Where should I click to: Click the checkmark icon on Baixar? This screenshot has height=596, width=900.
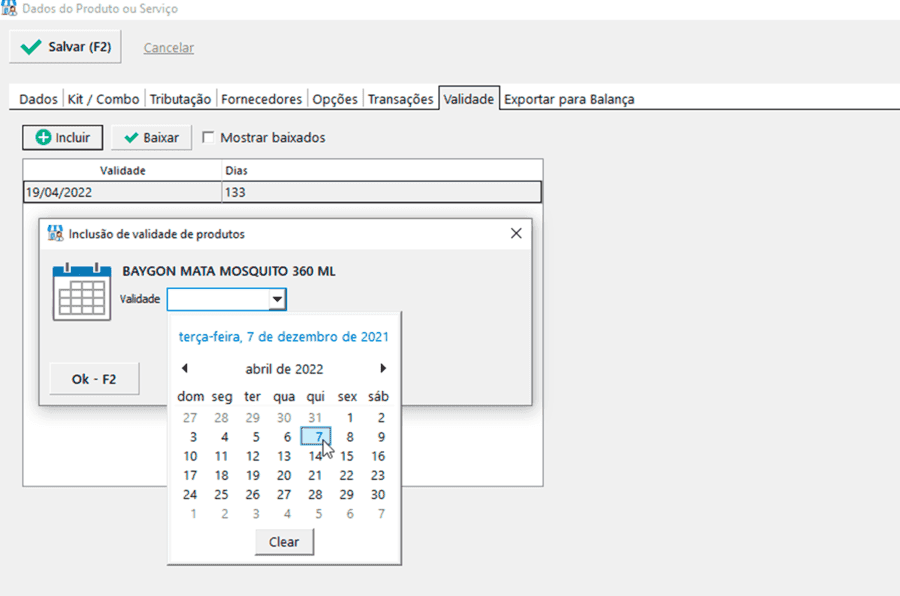[131, 137]
